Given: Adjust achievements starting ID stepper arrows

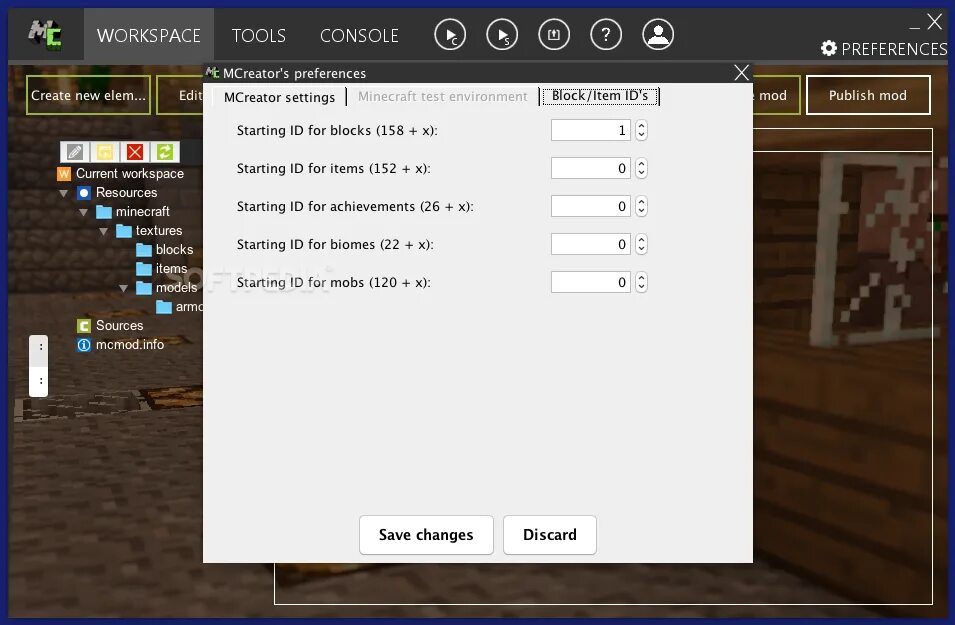Looking at the screenshot, I should [641, 206].
